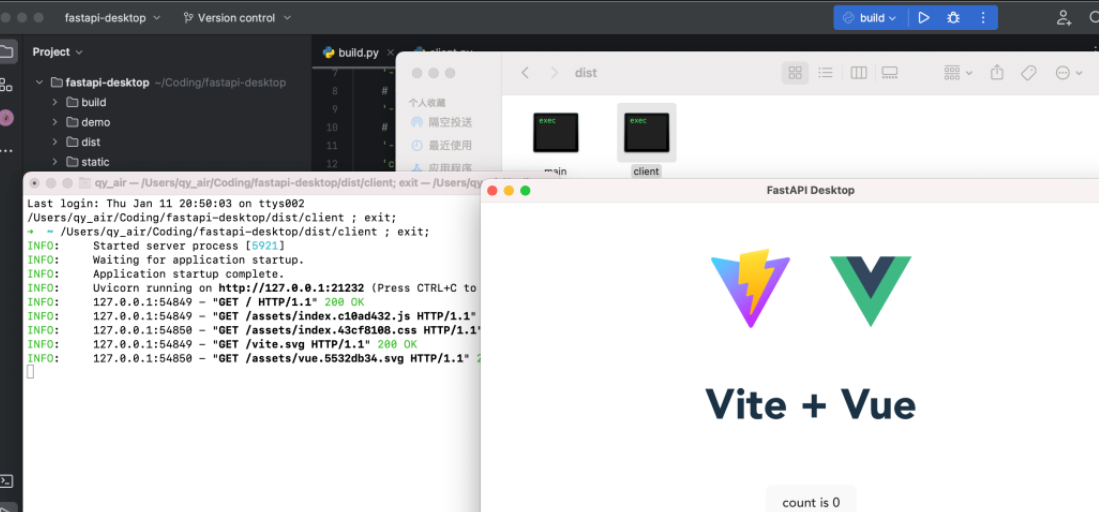Image resolution: width=1099 pixels, height=512 pixels.
Task: Click the Finder tags icon
Action: 1028,73
